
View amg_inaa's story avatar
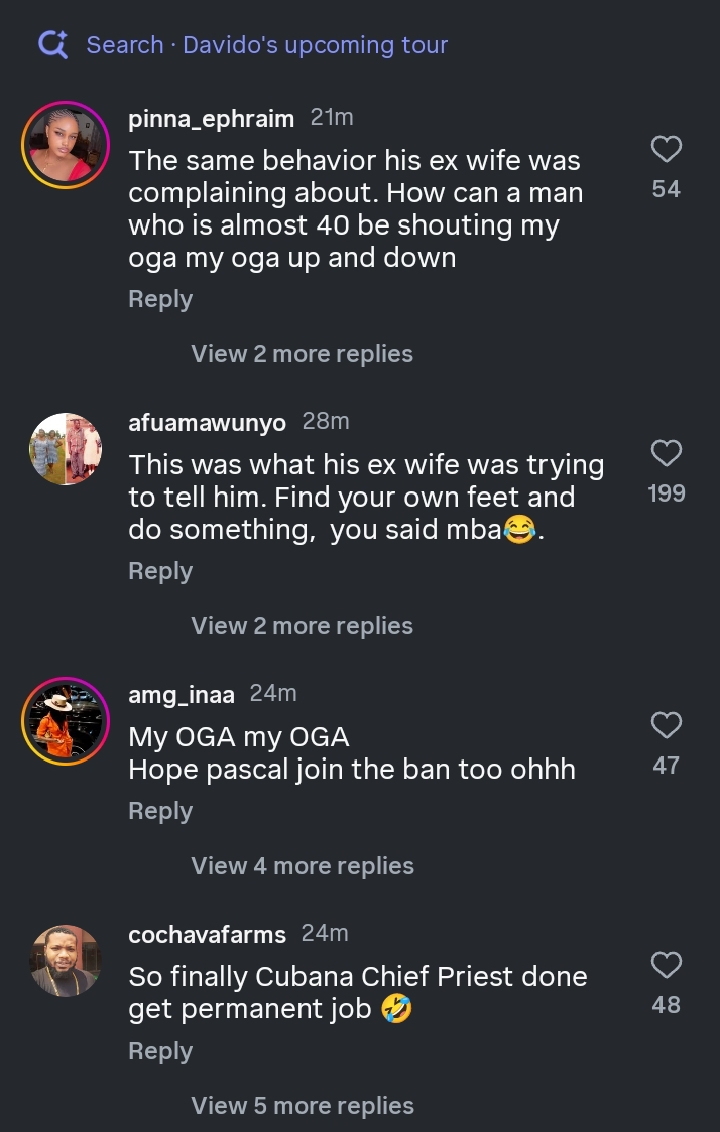(65, 721)
